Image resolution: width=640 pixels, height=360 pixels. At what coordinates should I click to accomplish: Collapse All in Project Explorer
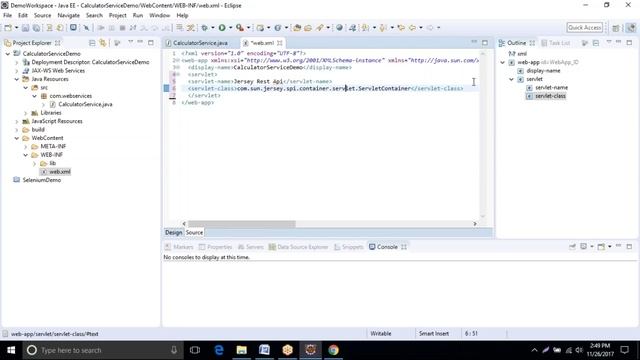tap(92, 42)
